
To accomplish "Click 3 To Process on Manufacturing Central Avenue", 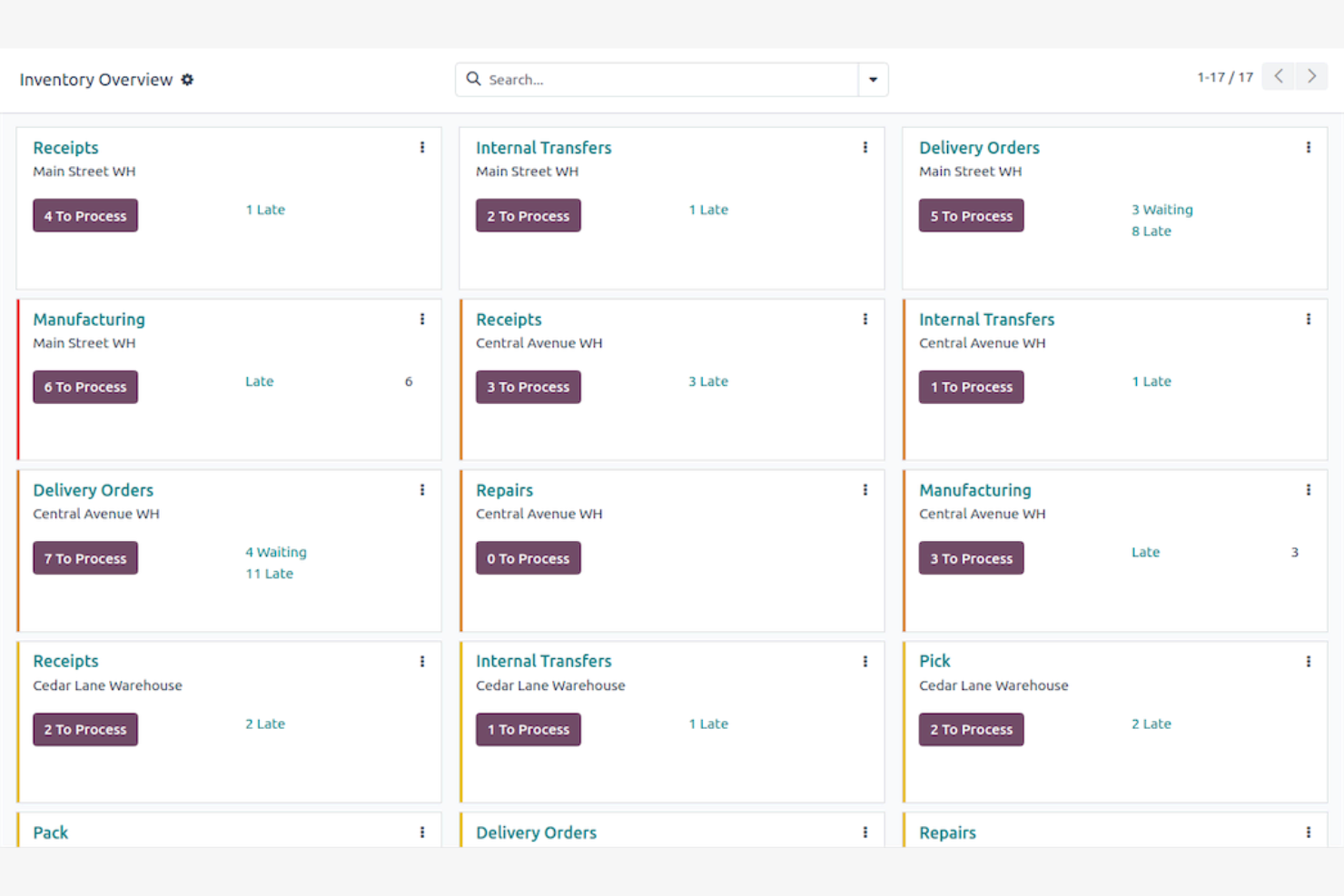I will coord(972,557).
